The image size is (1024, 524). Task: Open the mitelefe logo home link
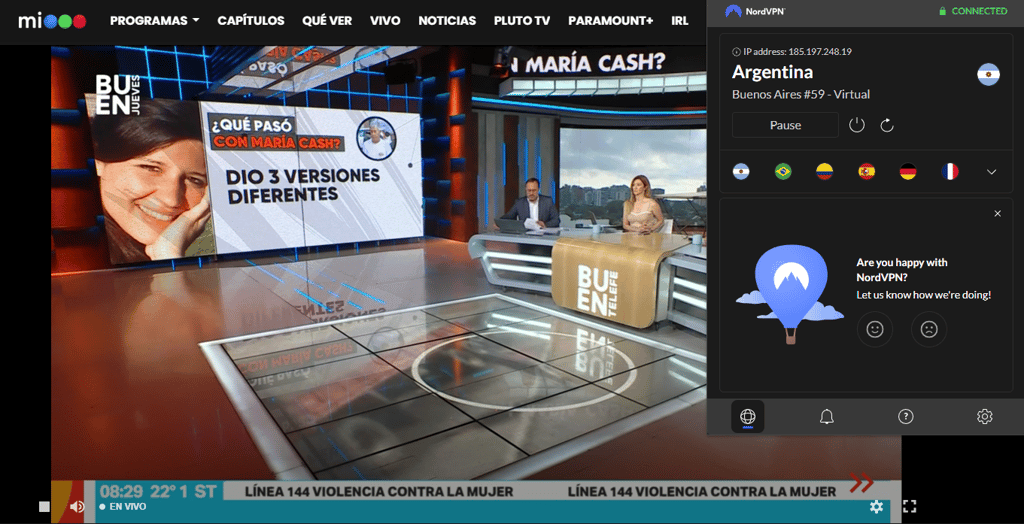click(52, 21)
